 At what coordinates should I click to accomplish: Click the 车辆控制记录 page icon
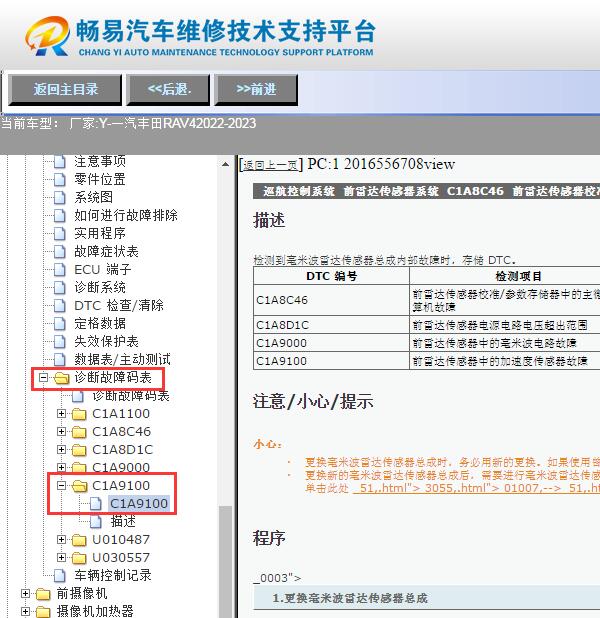[x=60, y=575]
